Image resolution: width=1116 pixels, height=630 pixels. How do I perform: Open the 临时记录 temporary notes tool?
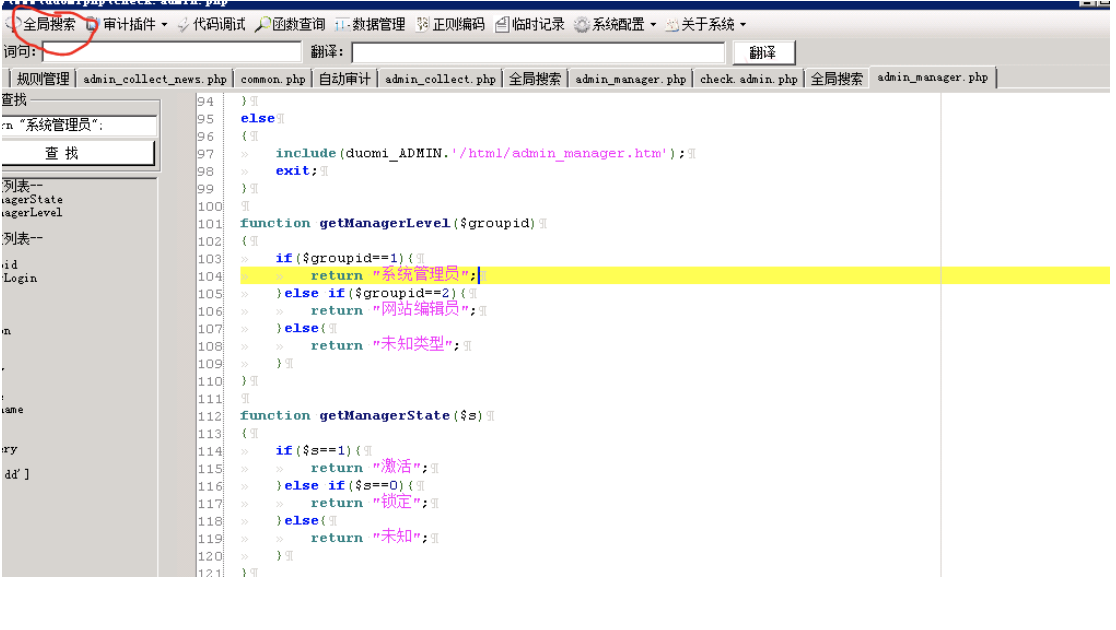(530, 24)
